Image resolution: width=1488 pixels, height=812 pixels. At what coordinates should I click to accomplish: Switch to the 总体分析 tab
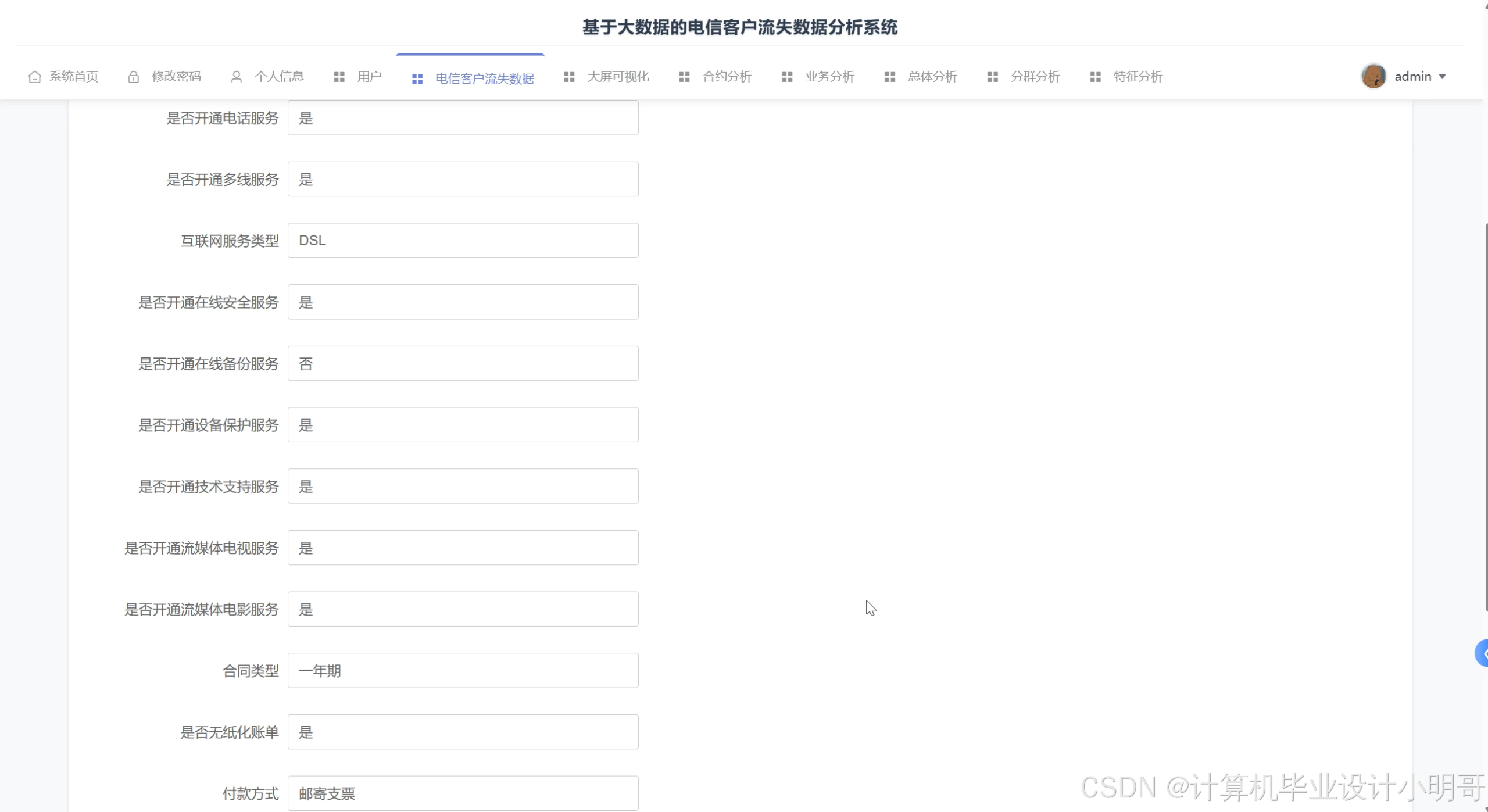pyautogui.click(x=932, y=77)
